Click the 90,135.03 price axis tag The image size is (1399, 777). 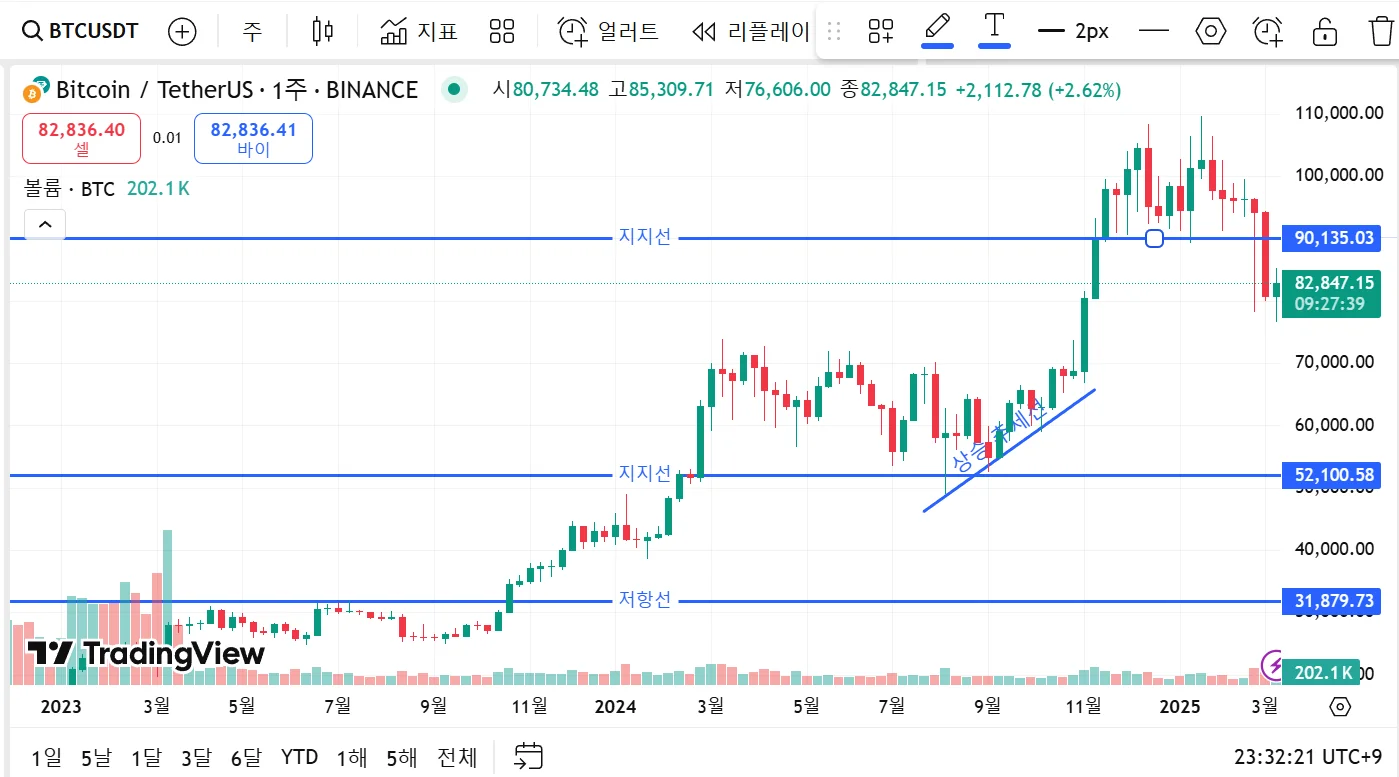(1334, 238)
